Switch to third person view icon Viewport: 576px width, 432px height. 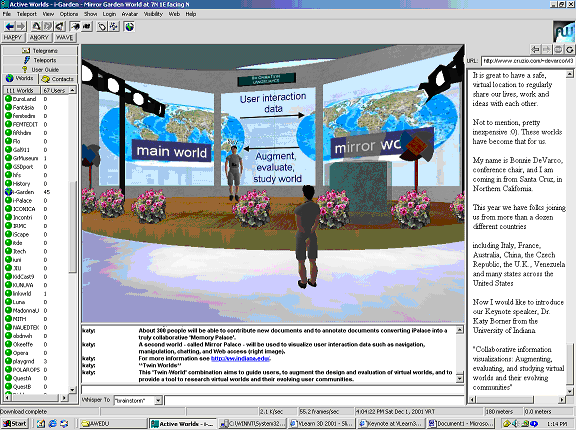point(87,26)
